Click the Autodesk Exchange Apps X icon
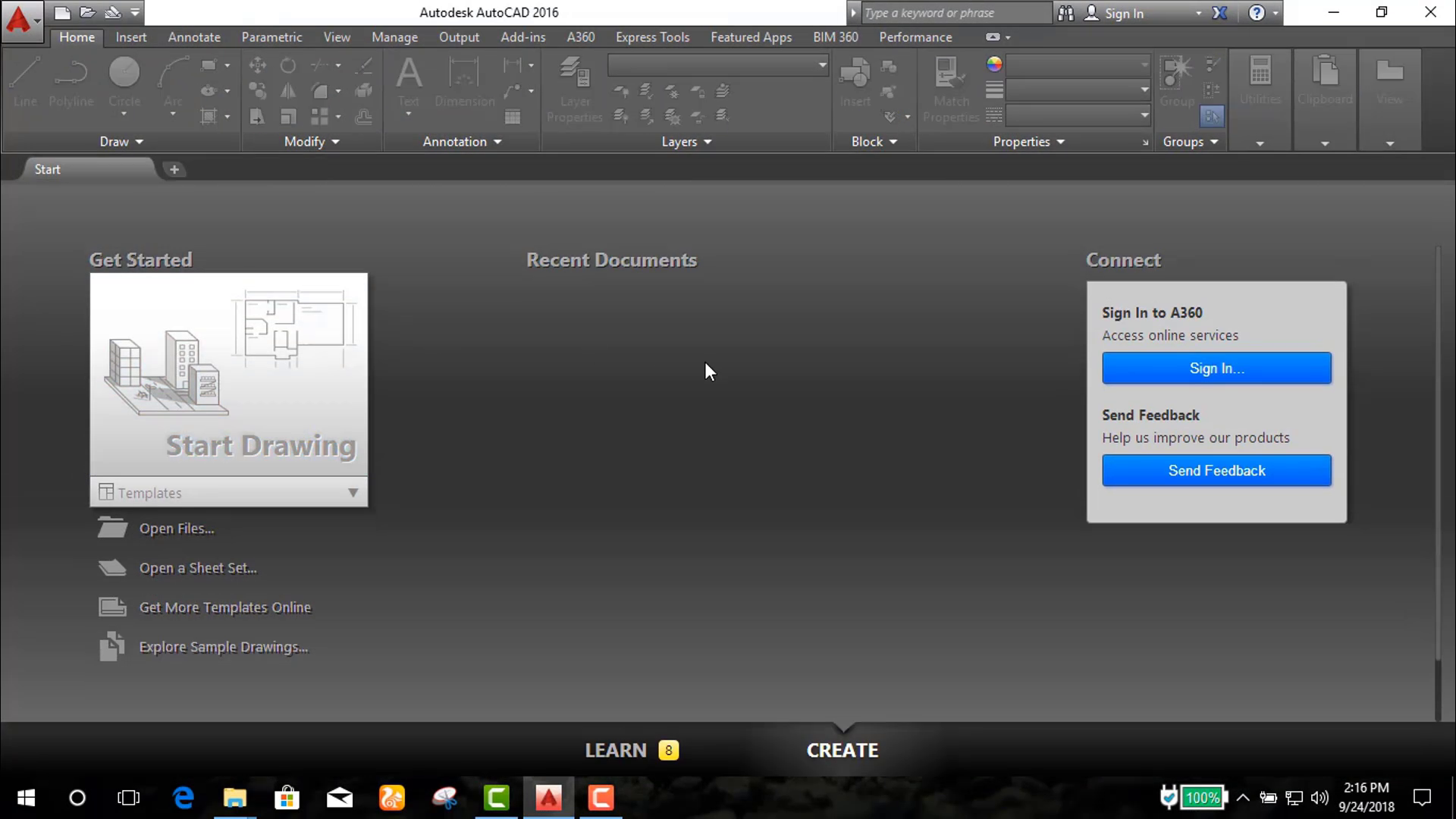This screenshot has height=819, width=1456. point(1219,13)
